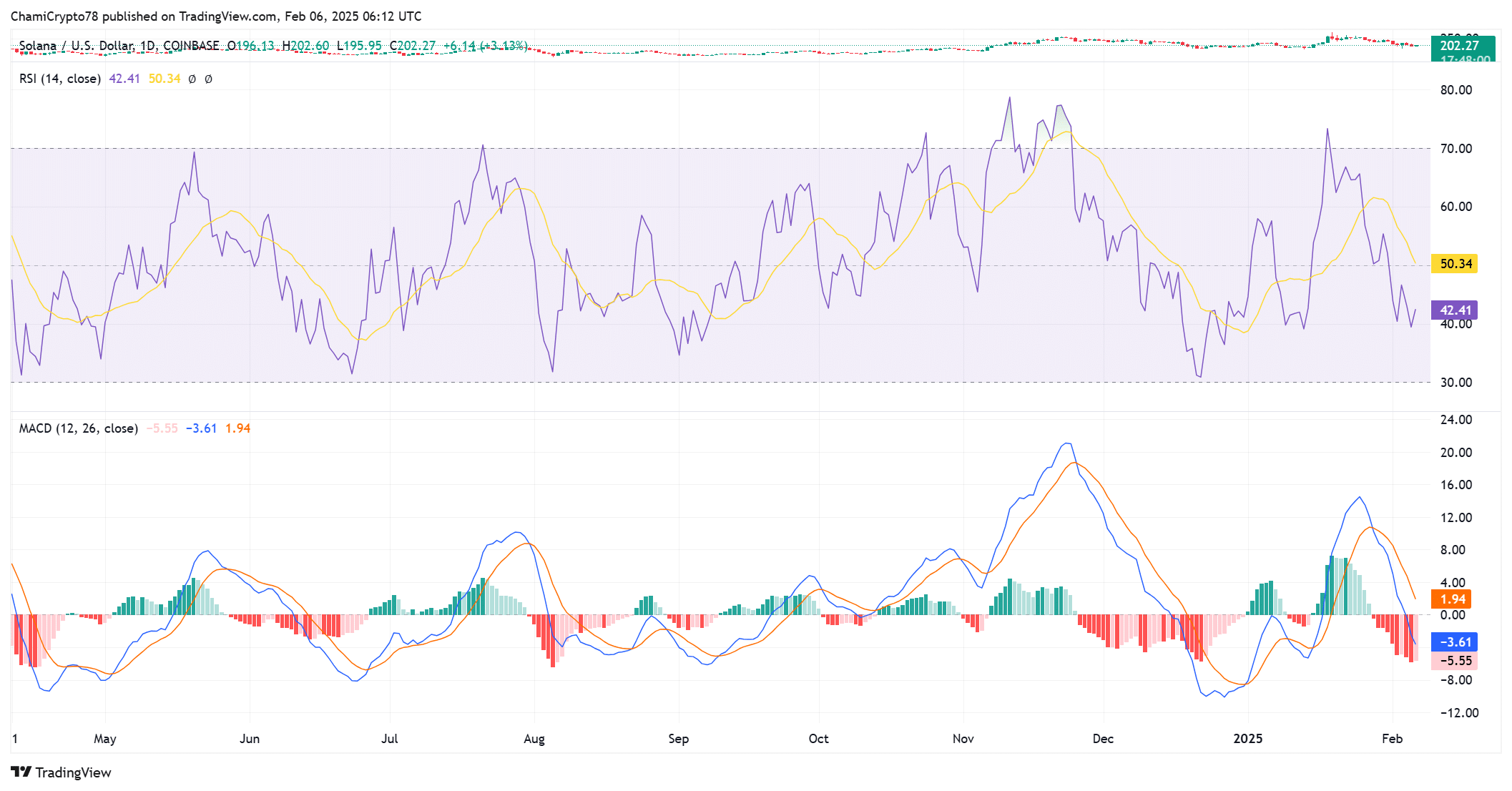
Task: Click the 2025 label on the time axis
Action: tap(1247, 739)
